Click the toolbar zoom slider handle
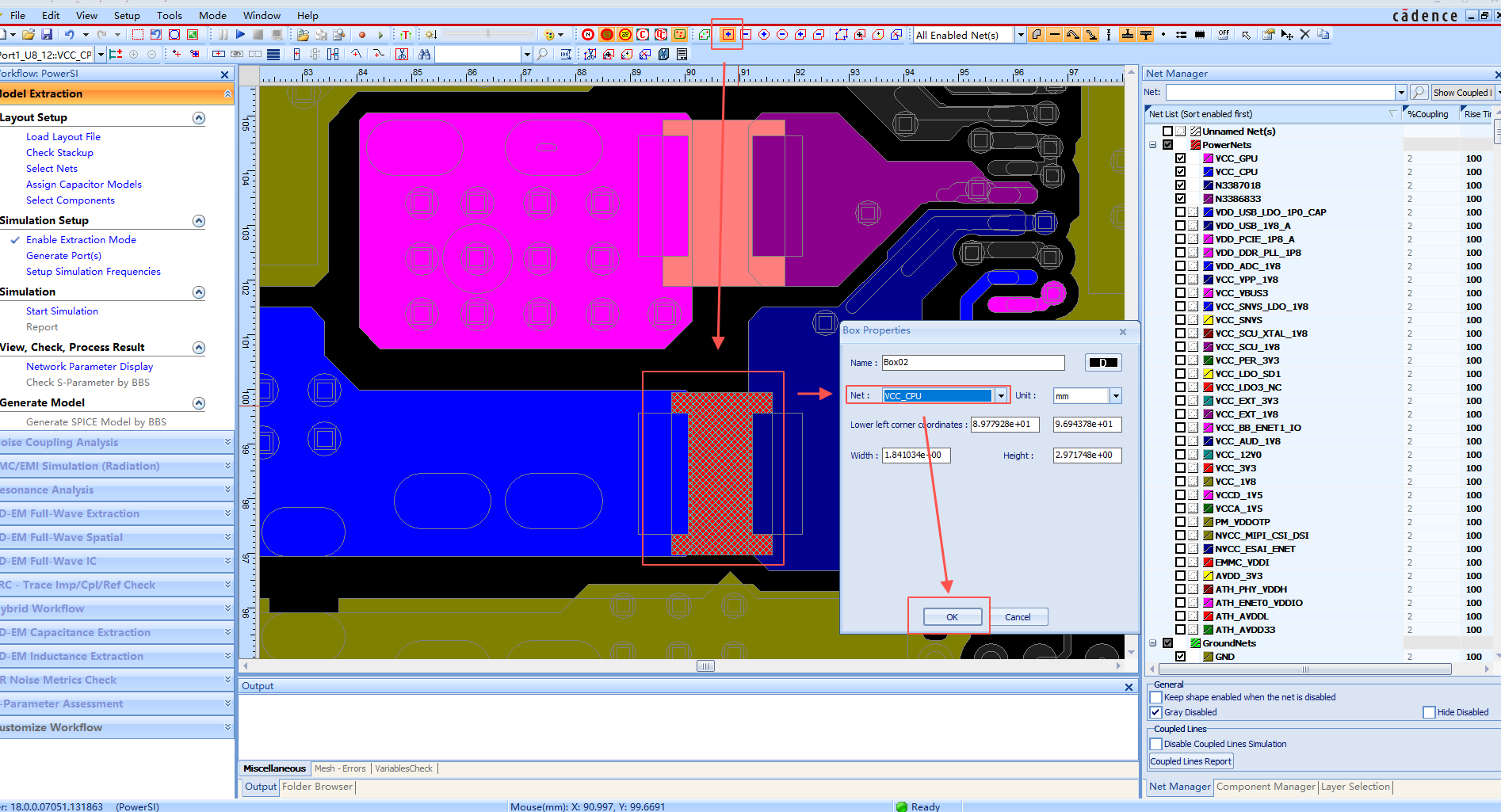Image resolution: width=1501 pixels, height=812 pixels. click(x=488, y=34)
